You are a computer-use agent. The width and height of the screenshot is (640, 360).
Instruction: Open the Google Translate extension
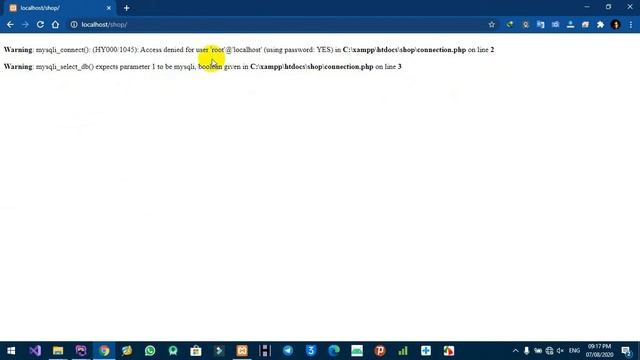[x=540, y=24]
